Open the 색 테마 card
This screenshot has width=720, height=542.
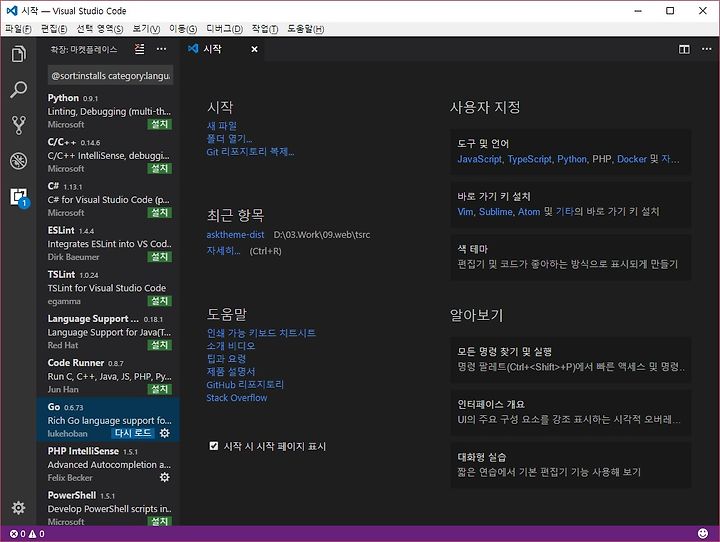click(571, 257)
